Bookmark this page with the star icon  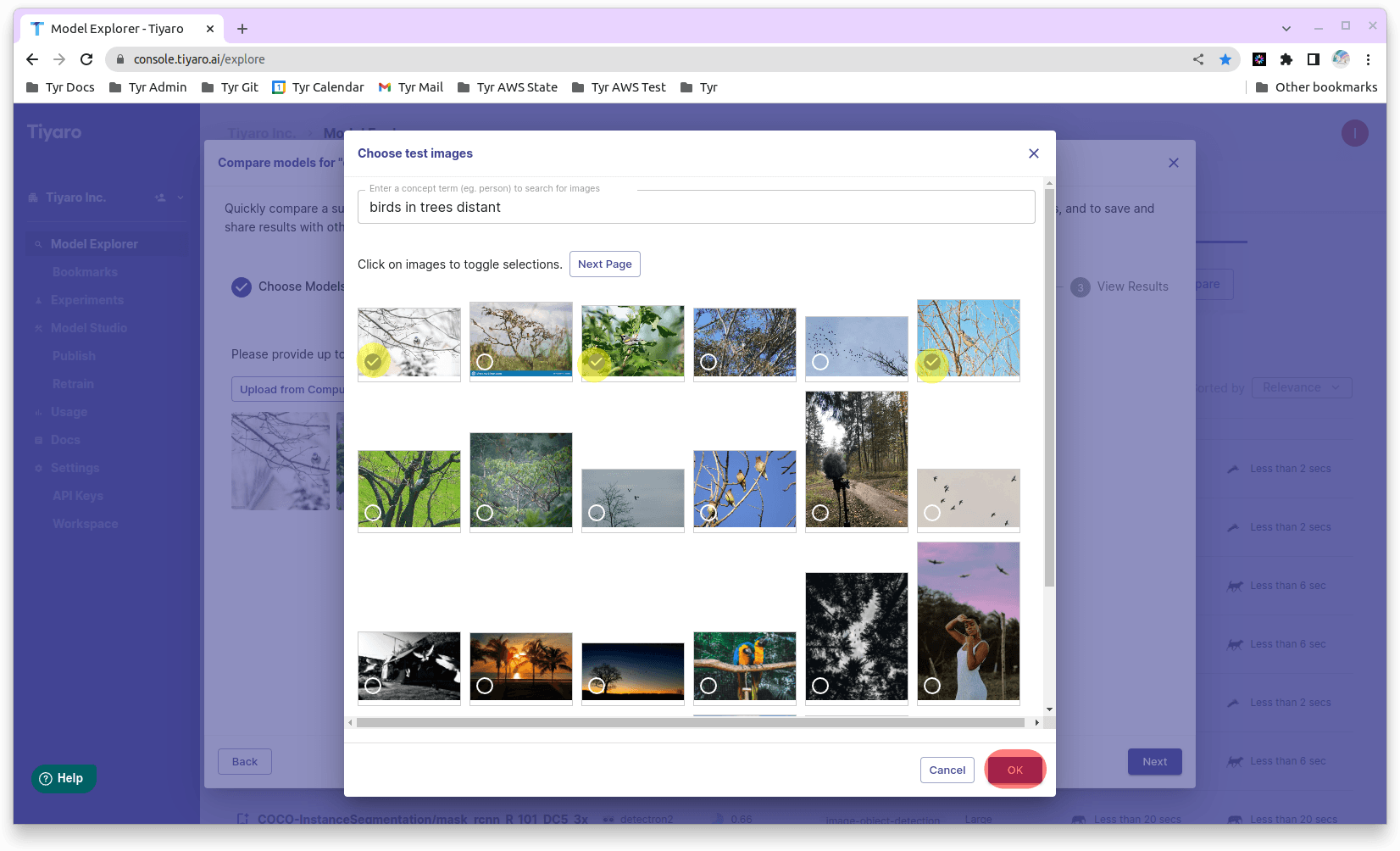[1225, 59]
